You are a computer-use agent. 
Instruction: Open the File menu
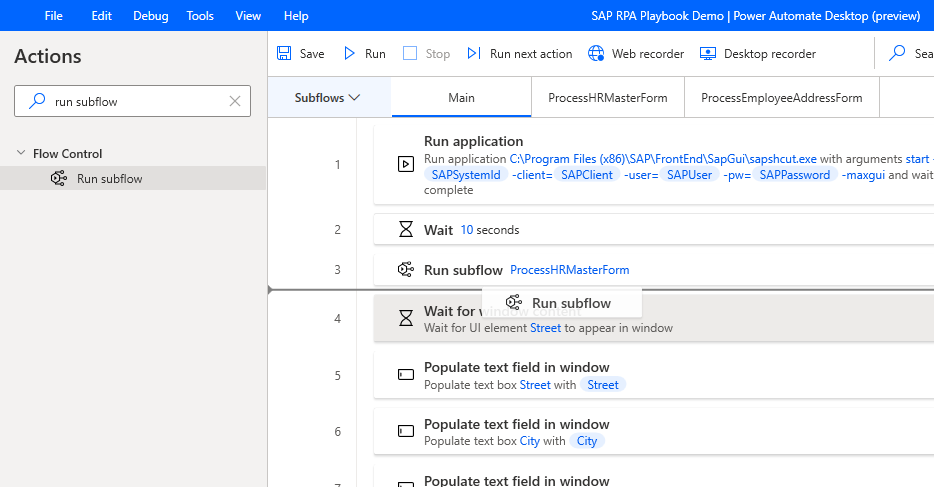pyautogui.click(x=54, y=16)
